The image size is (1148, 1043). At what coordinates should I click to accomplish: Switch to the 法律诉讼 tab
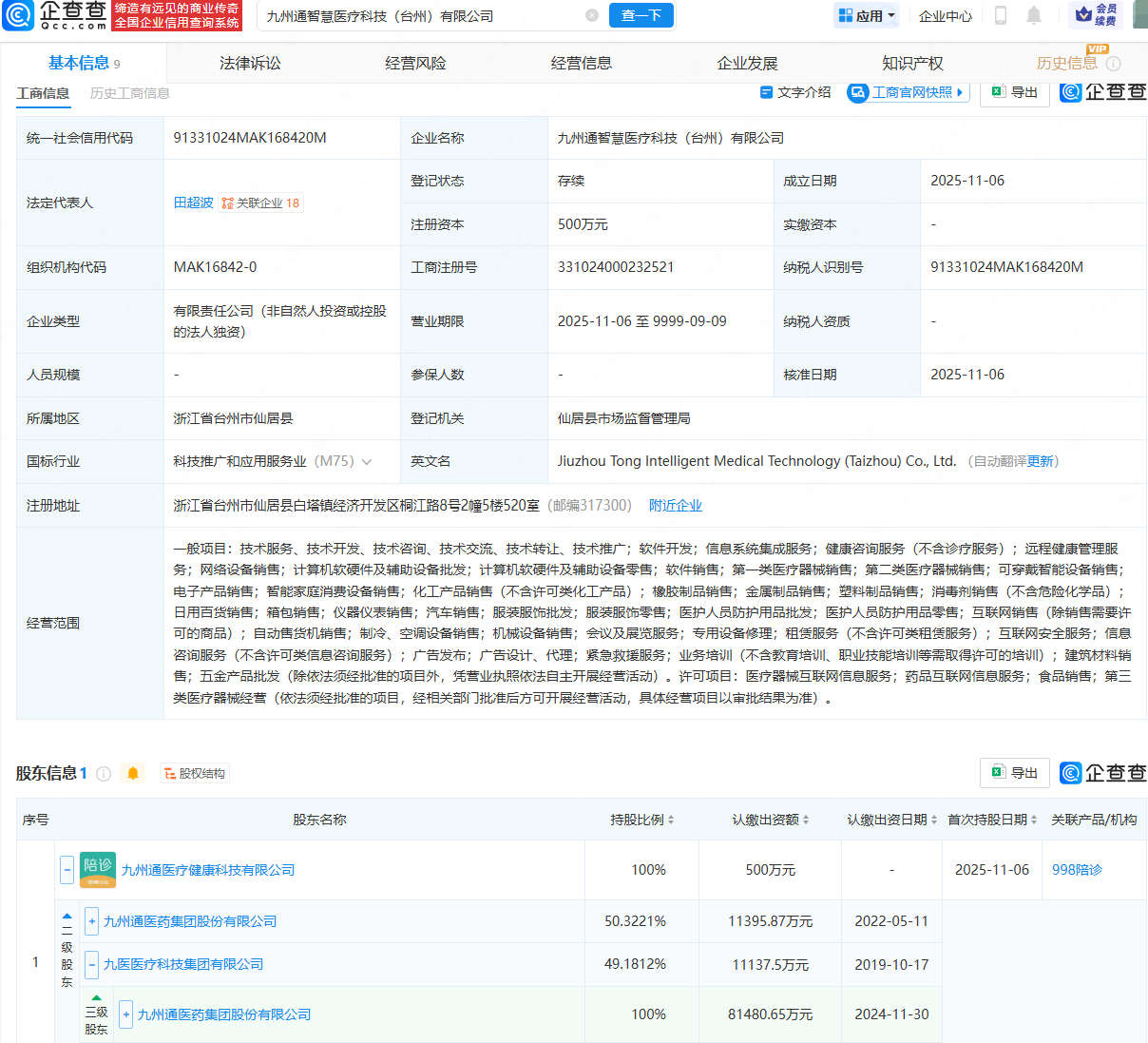(x=248, y=63)
